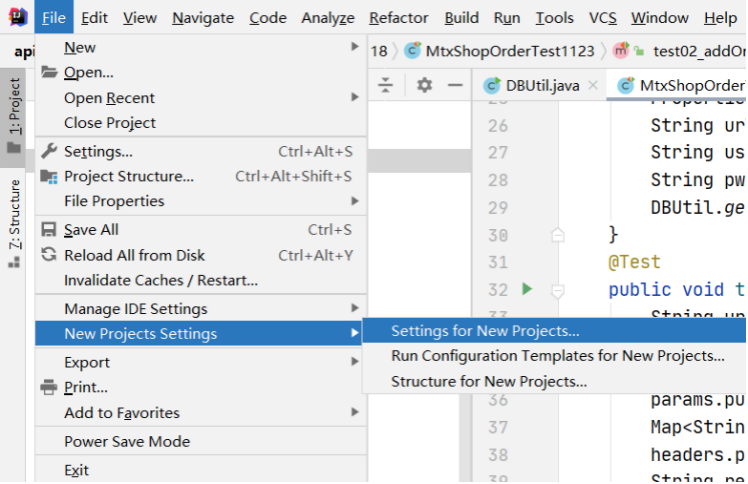Viewport: 748px width, 484px height.
Task: Click the method icon beside test02_addOr breadcrumb
Action: pyautogui.click(x=621, y=50)
